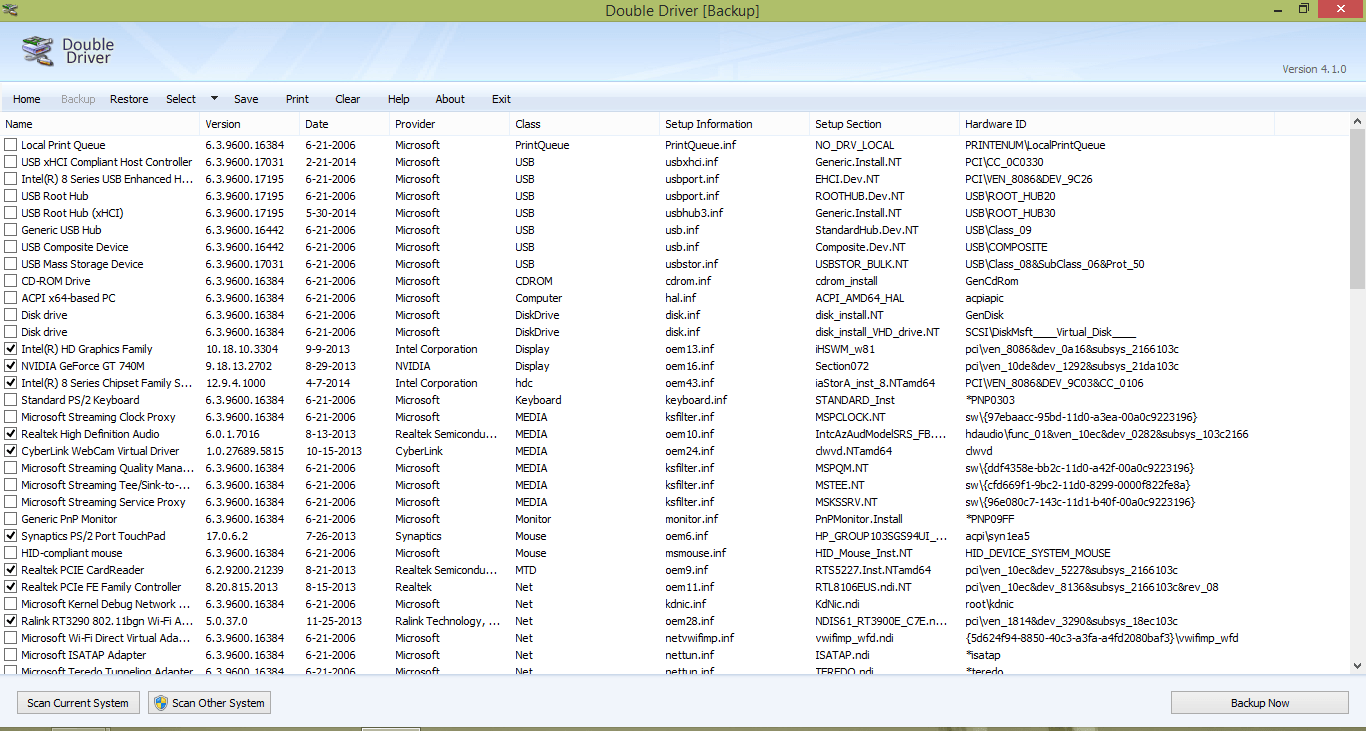Image resolution: width=1366 pixels, height=731 pixels.
Task: Click the Select menu item
Action: [x=181, y=99]
